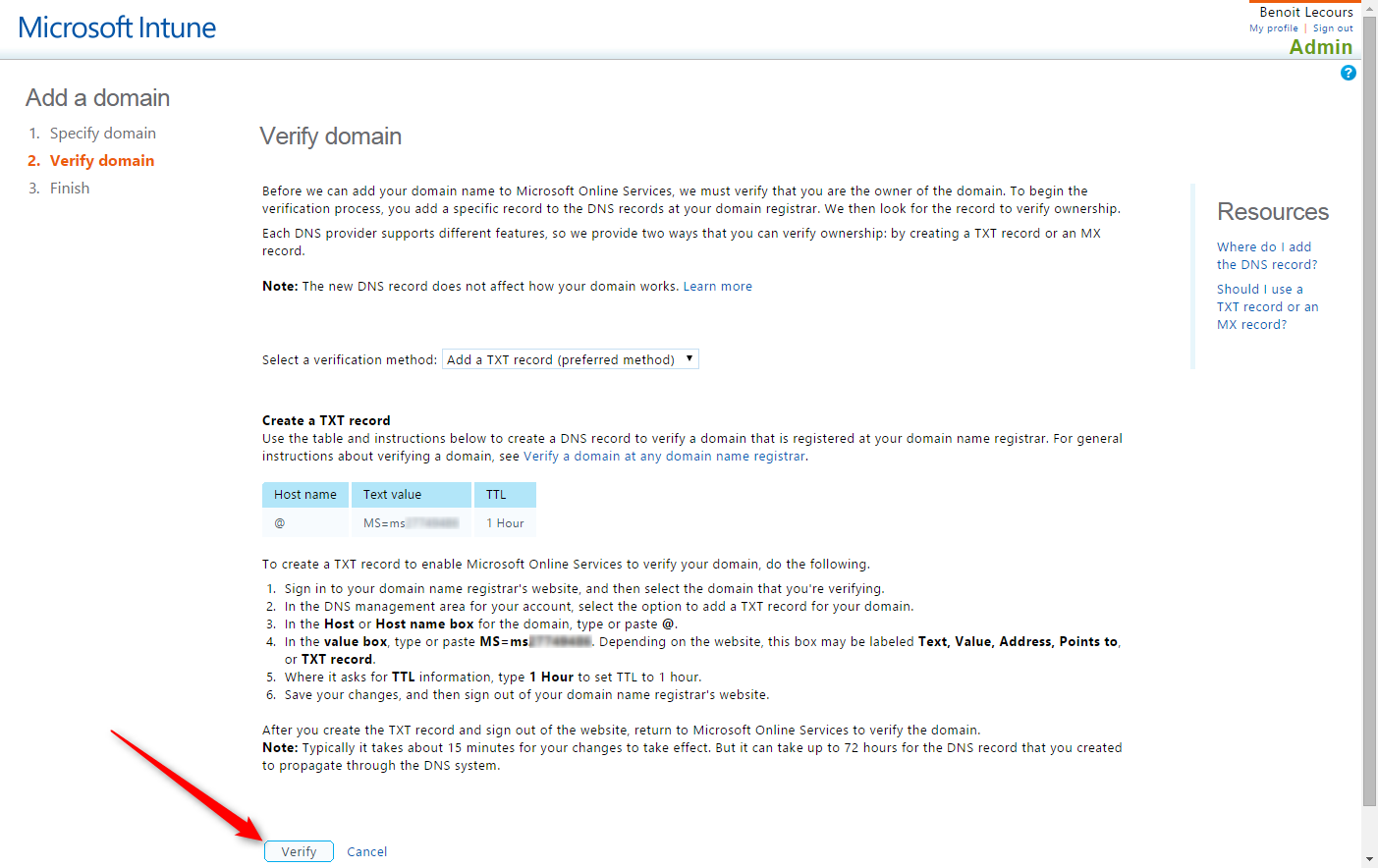Click the Host name column header
The width and height of the screenshot is (1378, 868).
(305, 495)
